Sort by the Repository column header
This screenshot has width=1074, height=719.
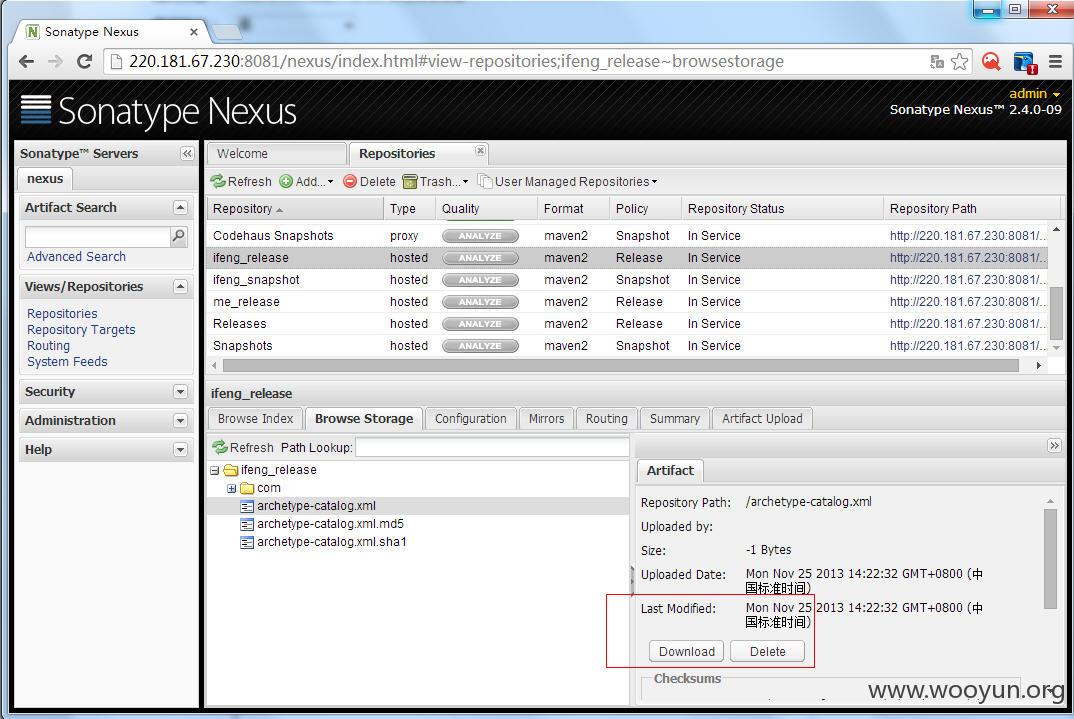click(295, 208)
